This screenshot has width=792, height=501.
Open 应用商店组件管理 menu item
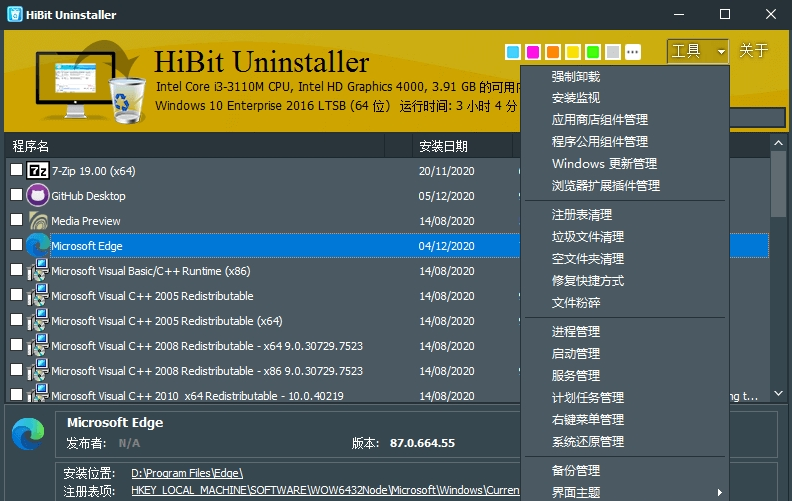click(625, 120)
